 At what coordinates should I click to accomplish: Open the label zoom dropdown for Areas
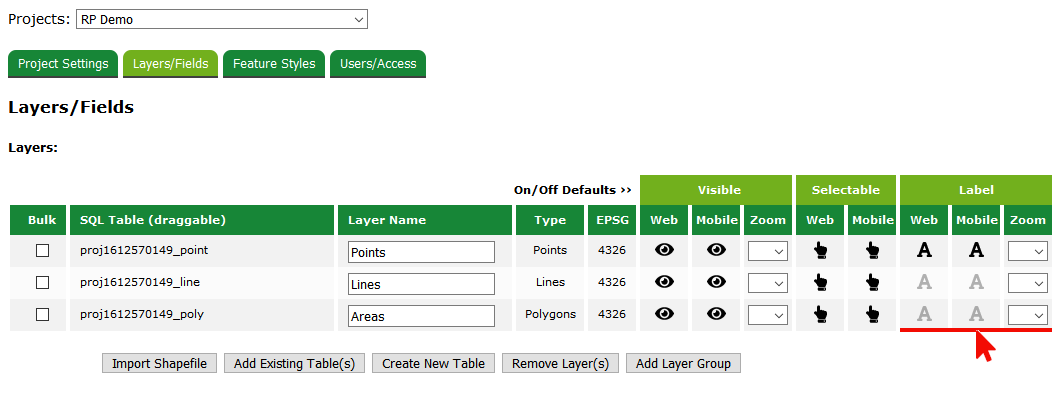pos(1028,315)
